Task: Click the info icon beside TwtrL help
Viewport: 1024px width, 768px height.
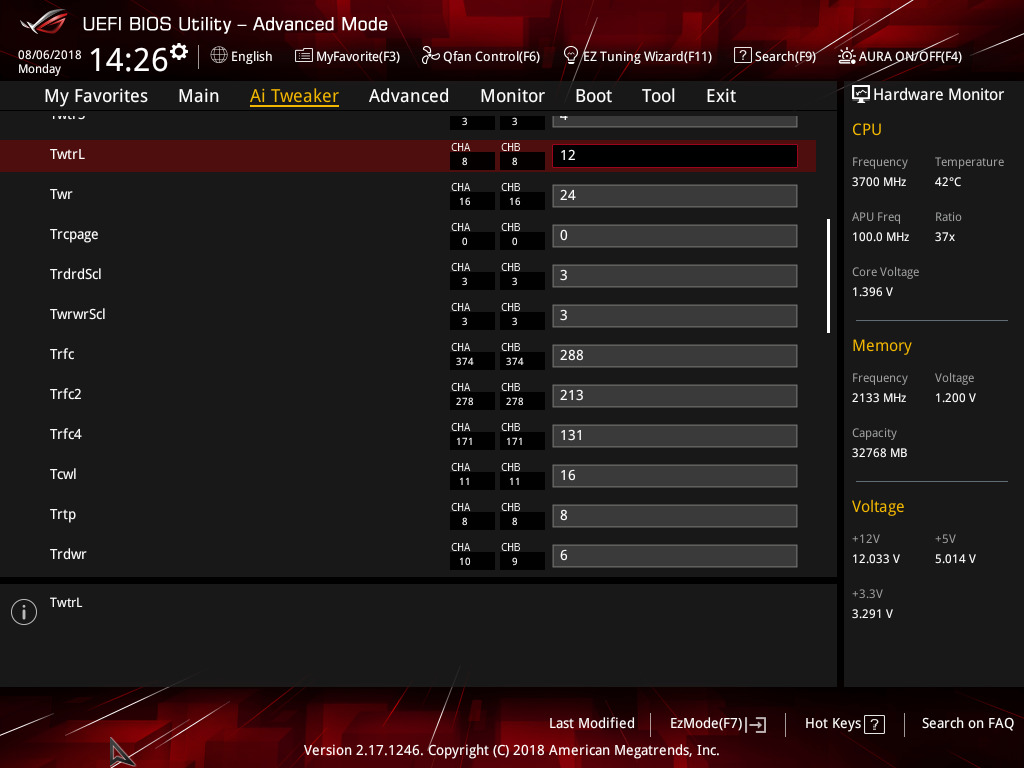Action: point(24,612)
